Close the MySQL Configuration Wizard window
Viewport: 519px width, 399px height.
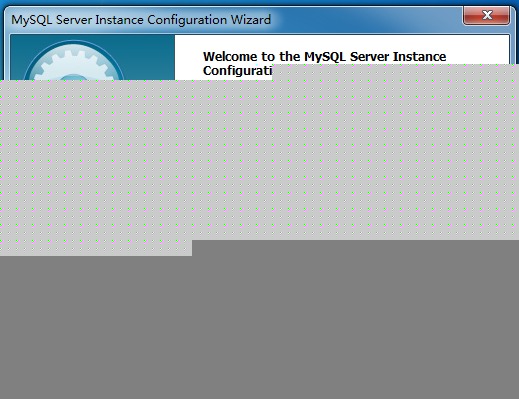click(x=486, y=15)
